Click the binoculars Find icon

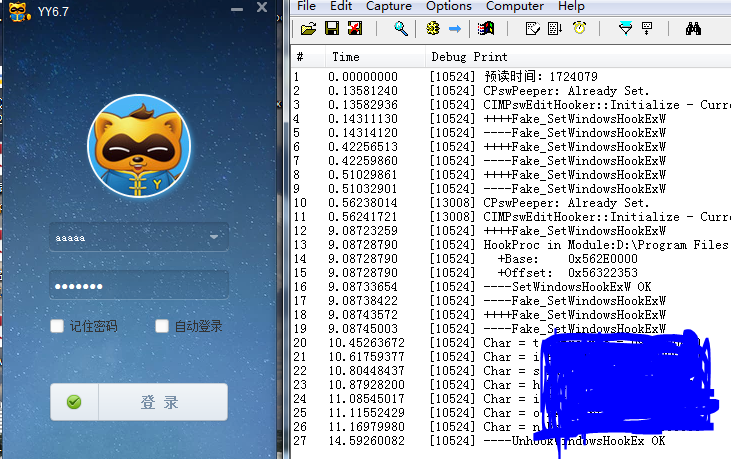point(693,28)
